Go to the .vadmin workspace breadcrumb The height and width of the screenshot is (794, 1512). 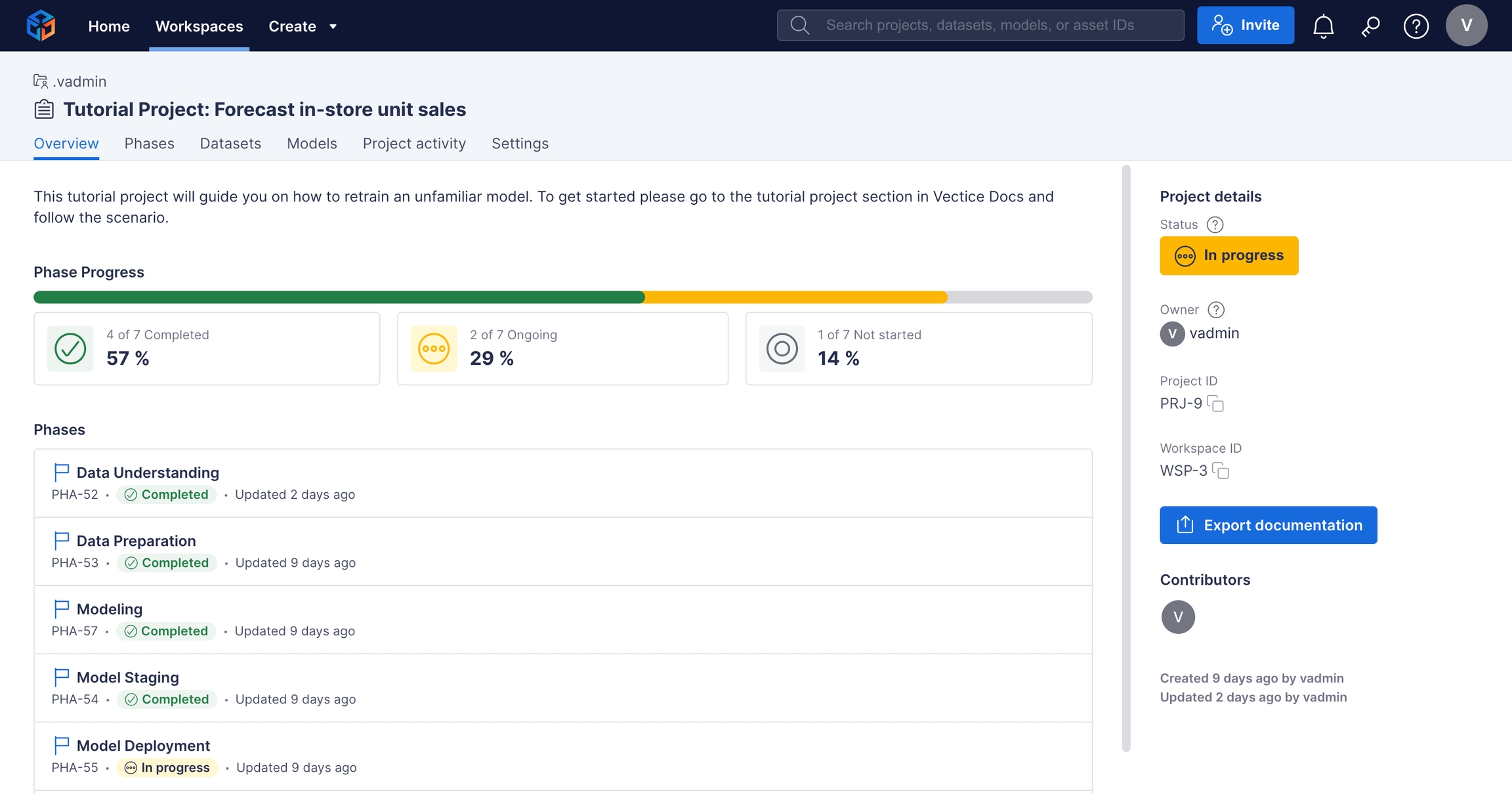[x=79, y=81]
